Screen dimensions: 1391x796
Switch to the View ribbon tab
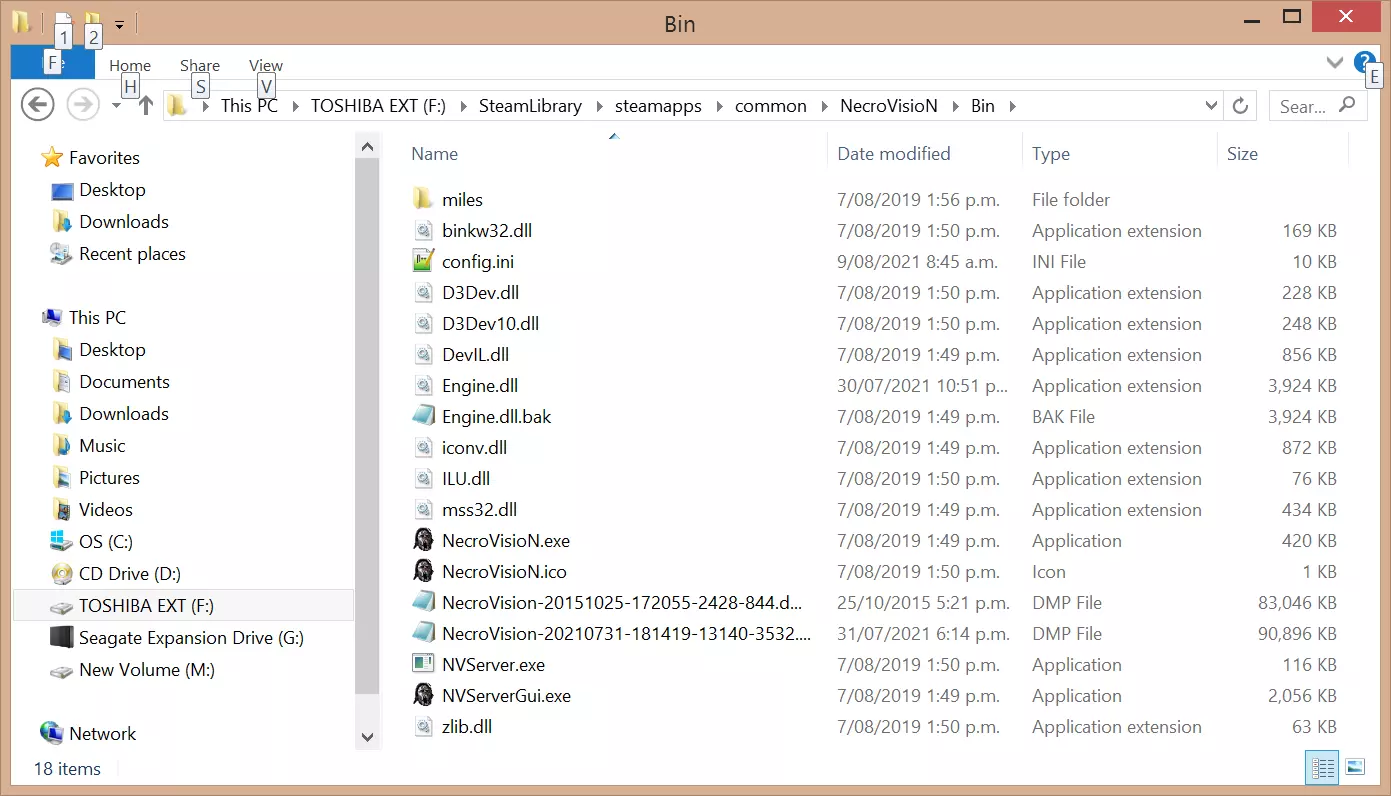pyautogui.click(x=266, y=65)
